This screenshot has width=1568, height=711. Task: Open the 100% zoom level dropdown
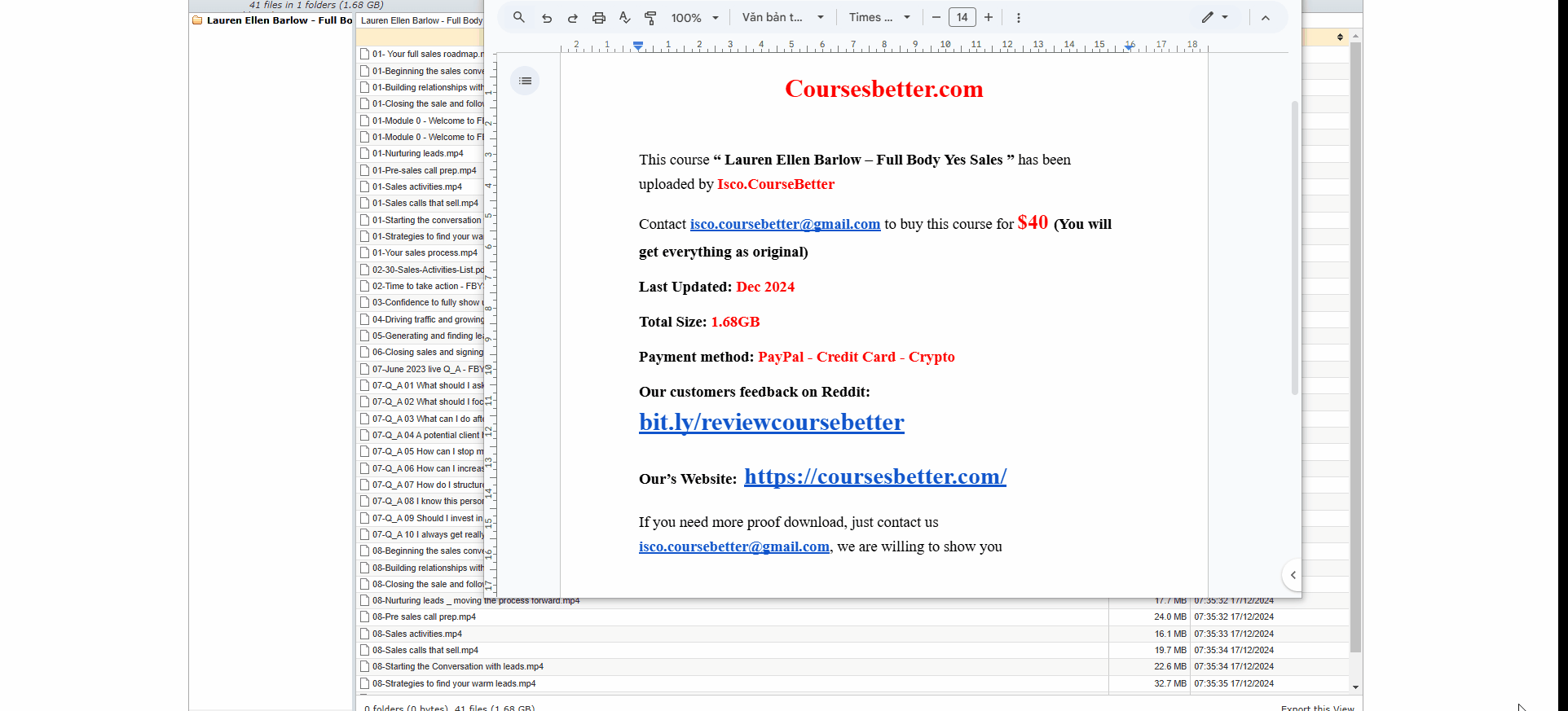pos(694,18)
